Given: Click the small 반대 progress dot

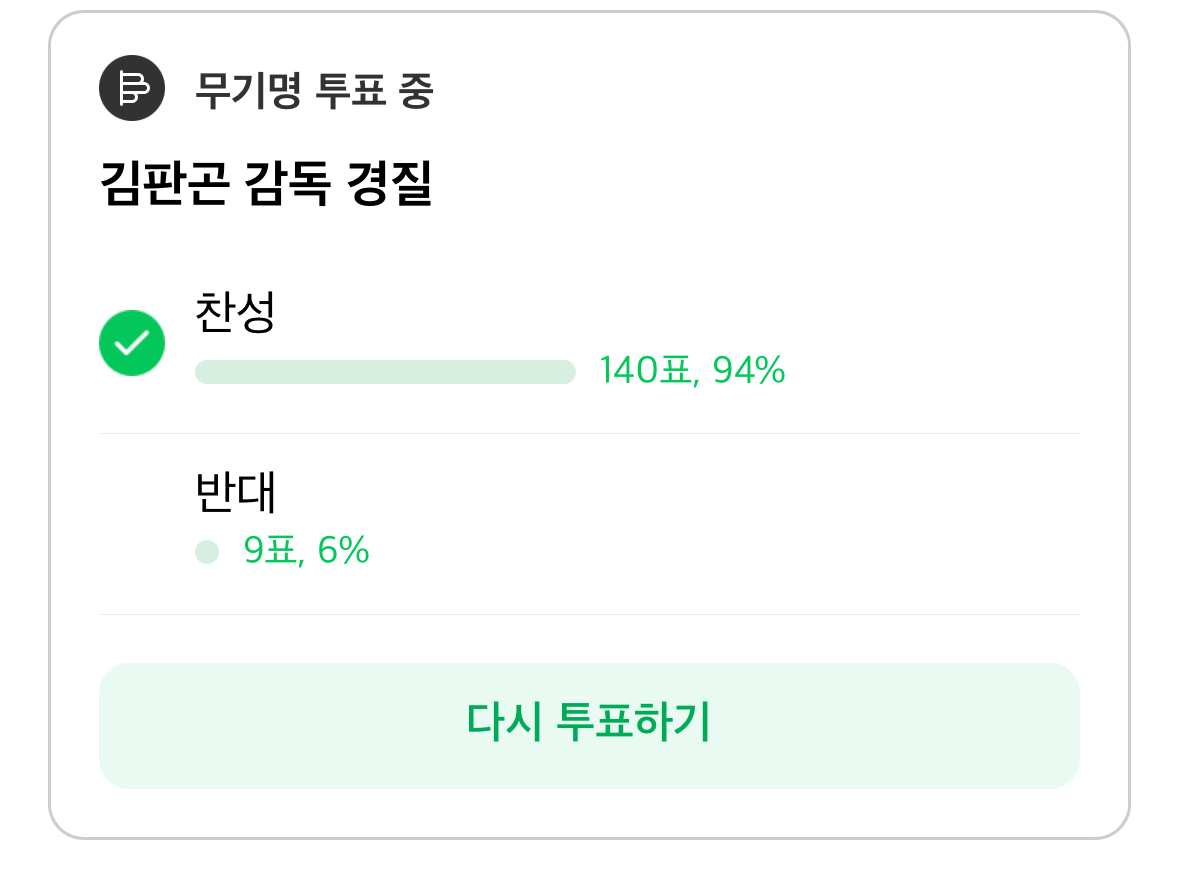Looking at the screenshot, I should [x=207, y=551].
